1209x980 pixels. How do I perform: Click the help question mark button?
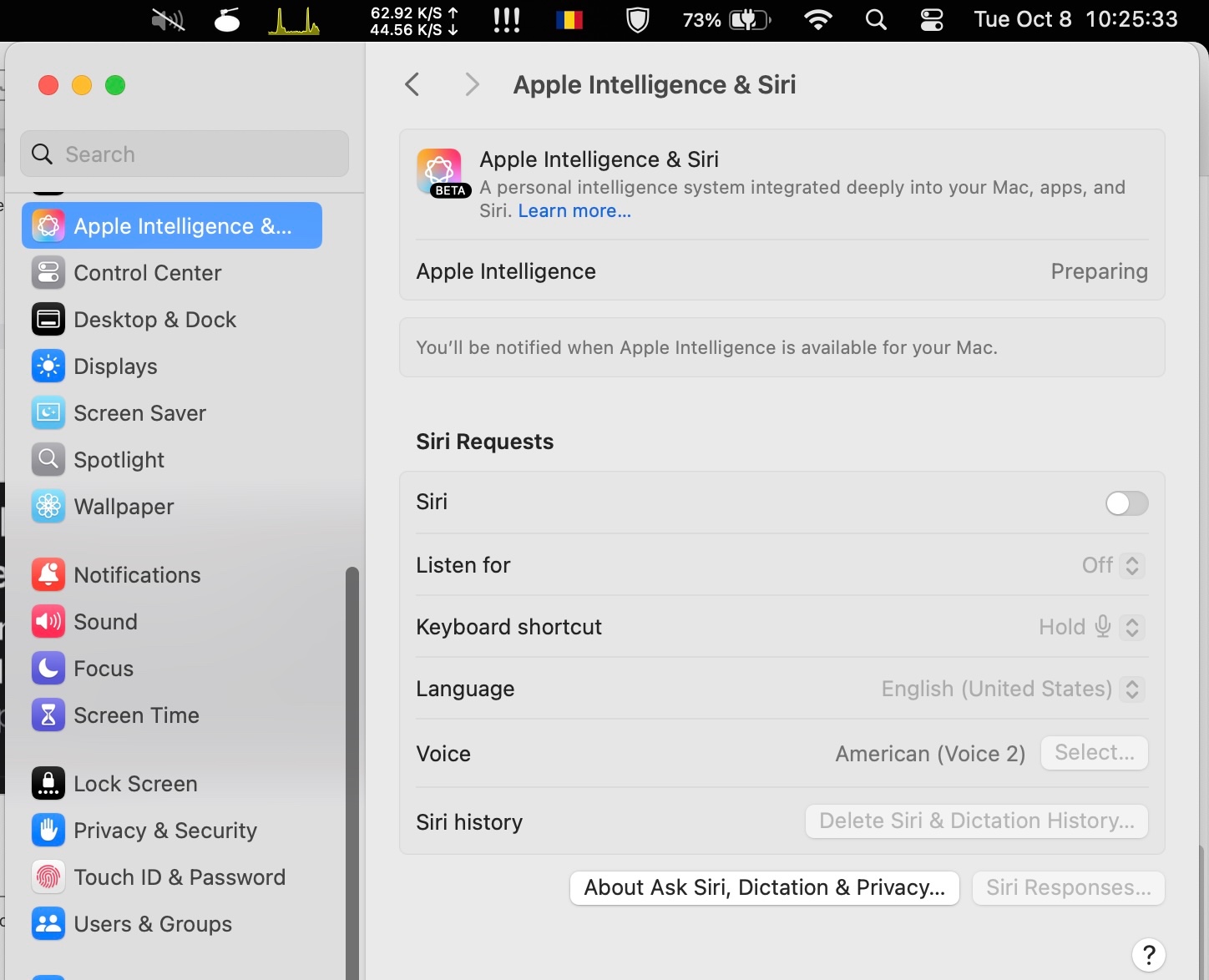coord(1149,954)
